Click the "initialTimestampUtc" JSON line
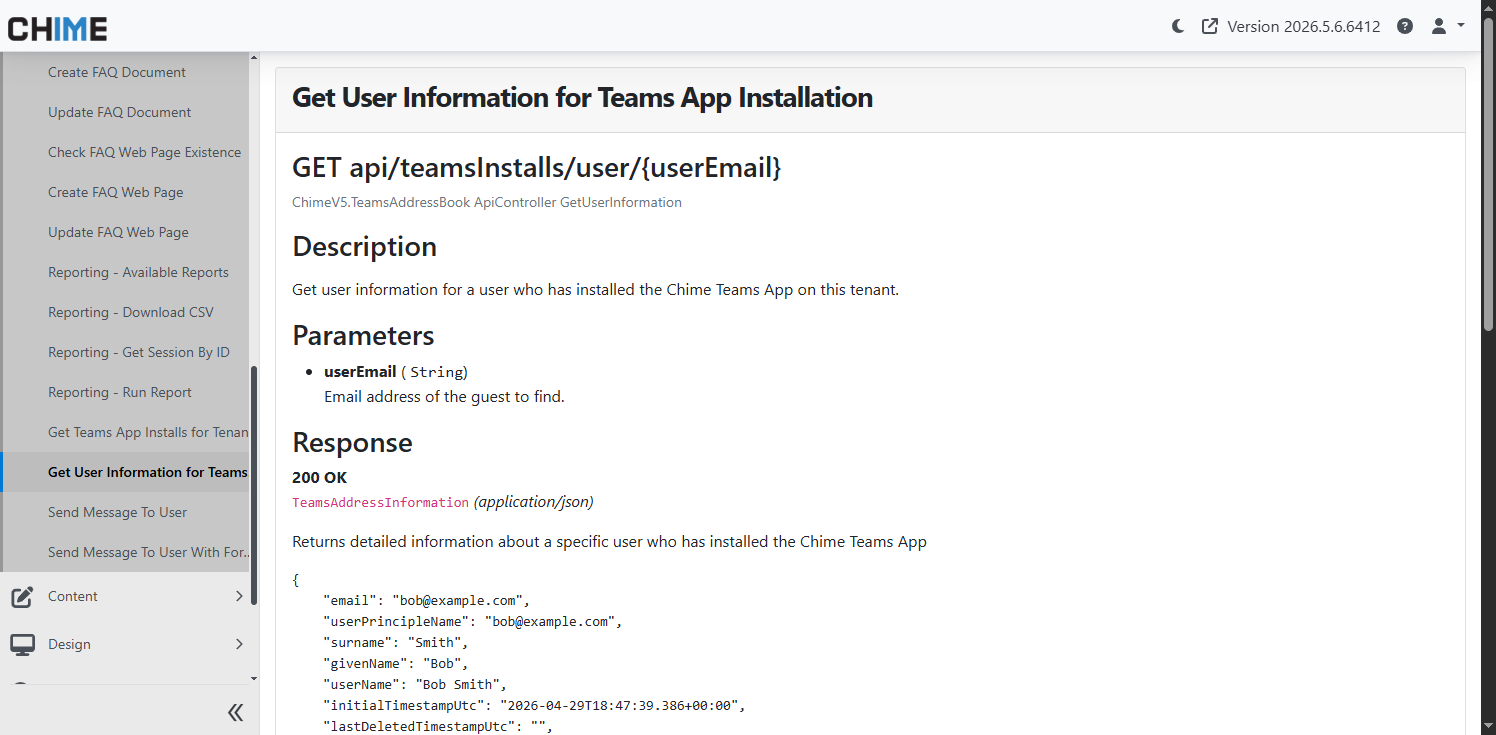Image resolution: width=1496 pixels, height=735 pixels. [x=535, y=706]
